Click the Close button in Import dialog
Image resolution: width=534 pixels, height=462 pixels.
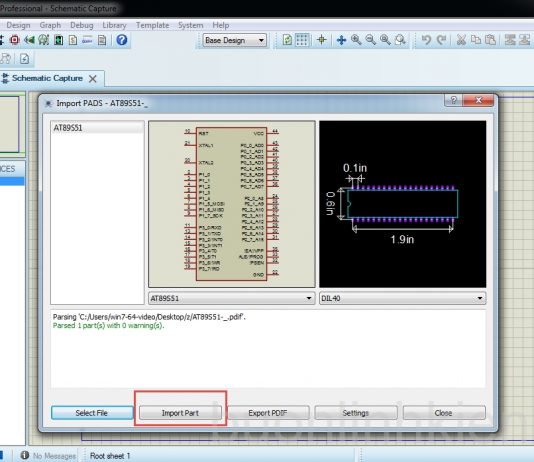pyautogui.click(x=443, y=413)
